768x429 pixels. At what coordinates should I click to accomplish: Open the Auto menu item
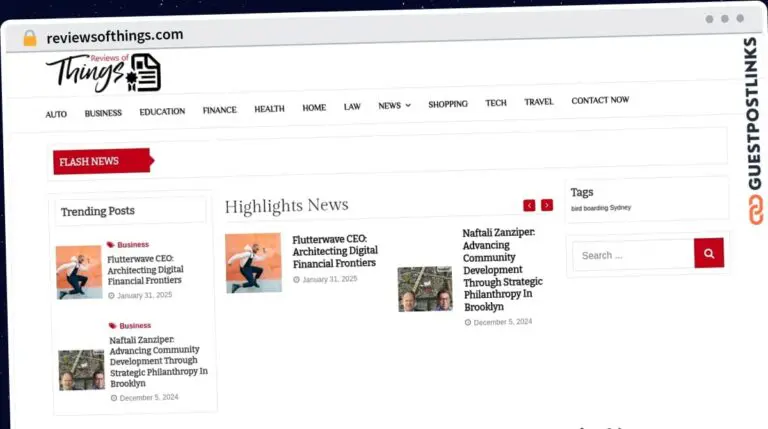coord(56,114)
